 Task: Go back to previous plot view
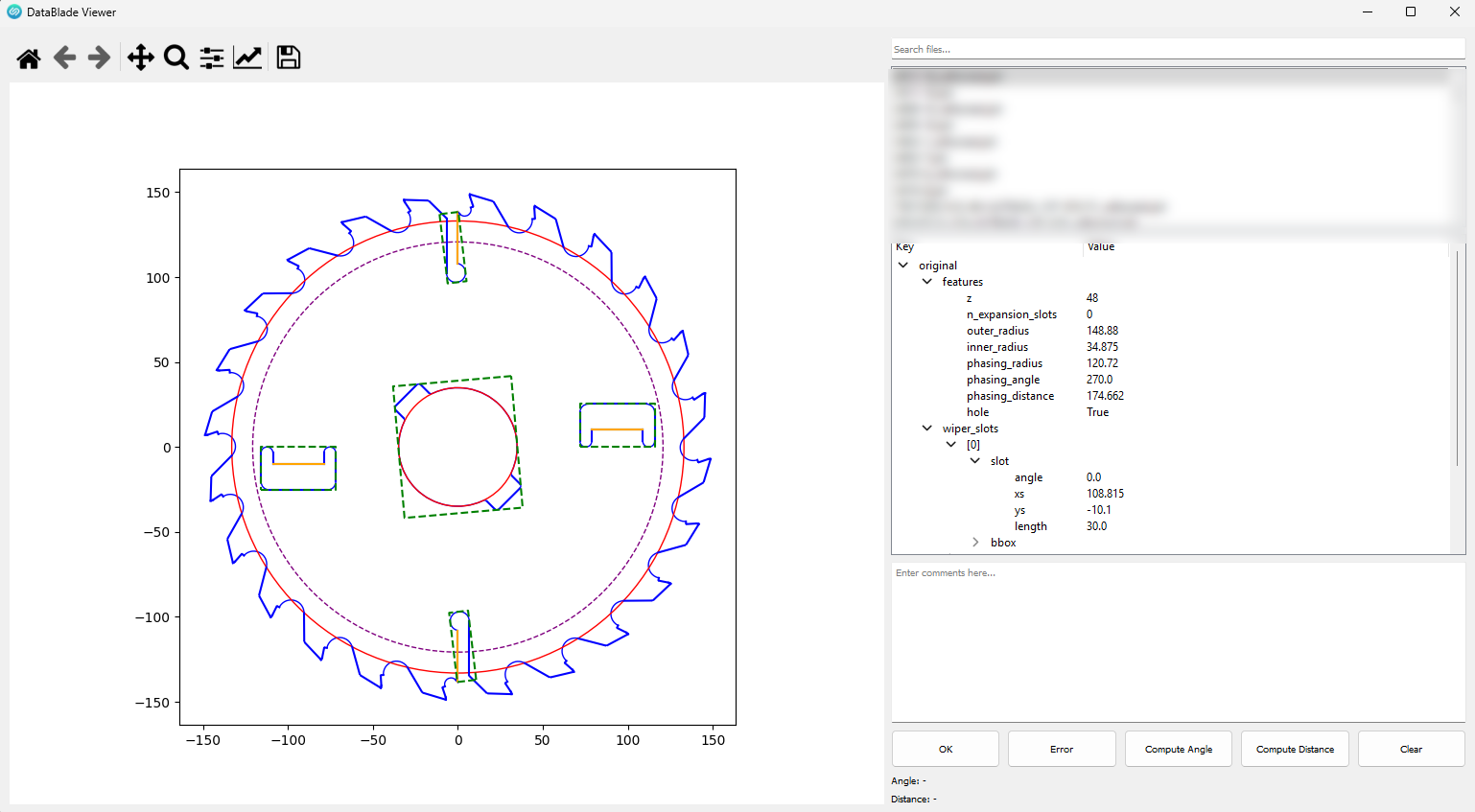pyautogui.click(x=64, y=58)
